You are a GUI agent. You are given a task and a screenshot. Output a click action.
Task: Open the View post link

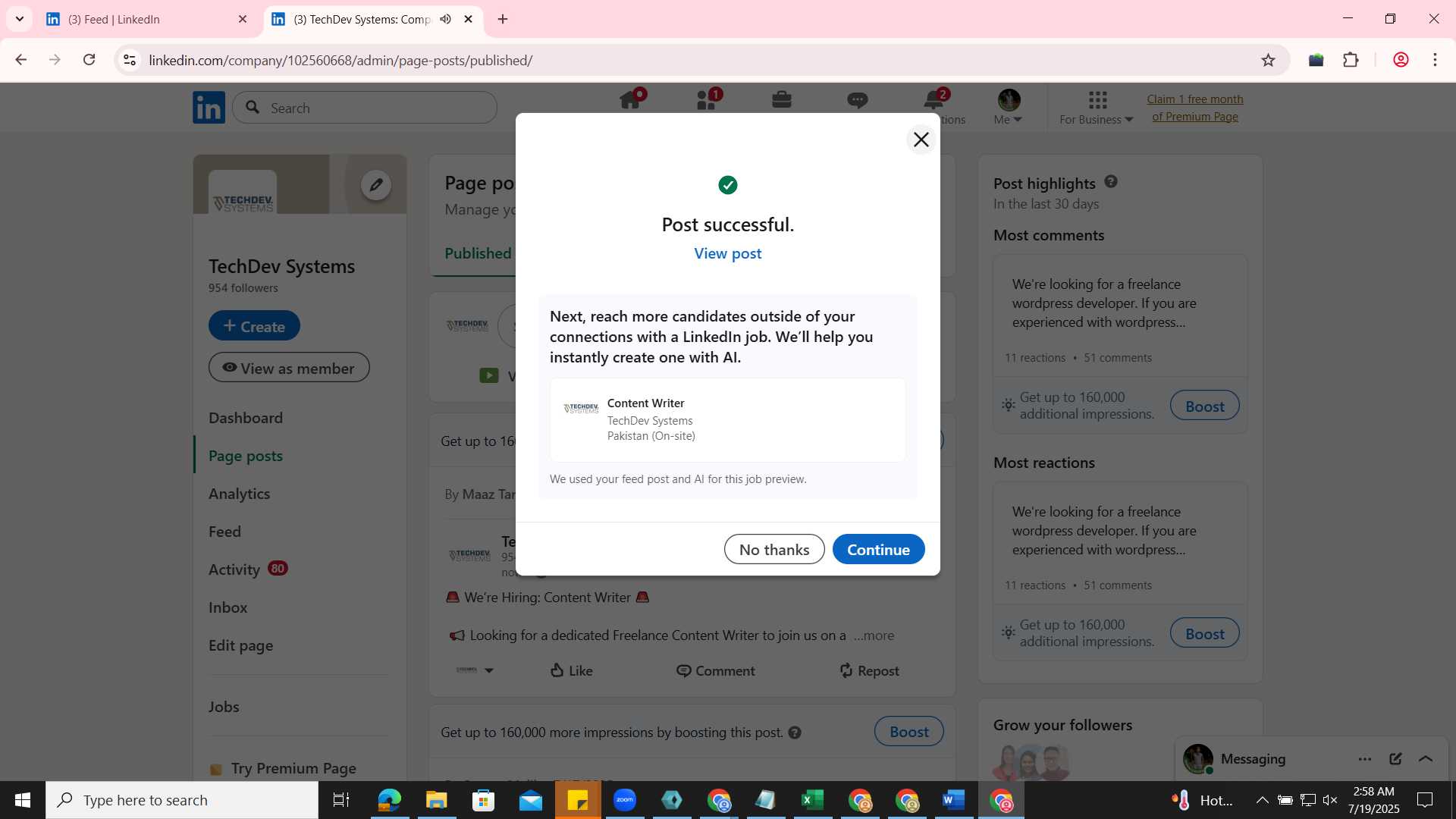point(727,253)
